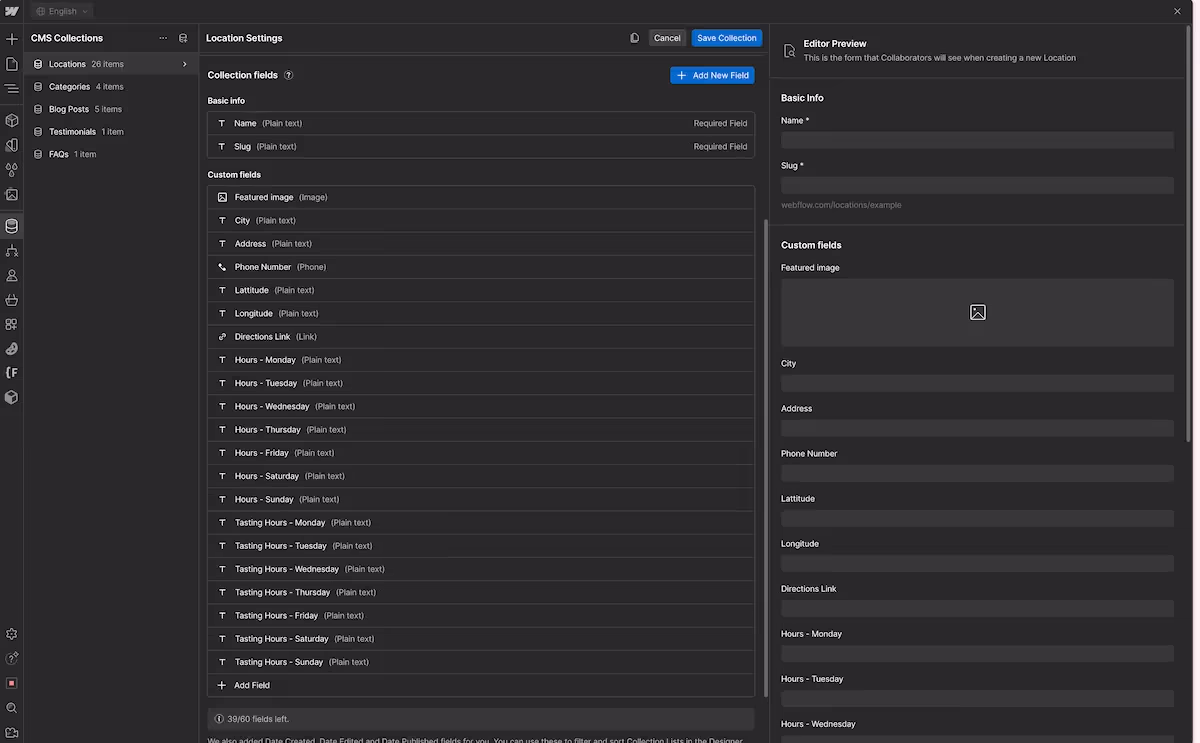
Task: Open the Webflow logo menu
Action: tap(12, 11)
